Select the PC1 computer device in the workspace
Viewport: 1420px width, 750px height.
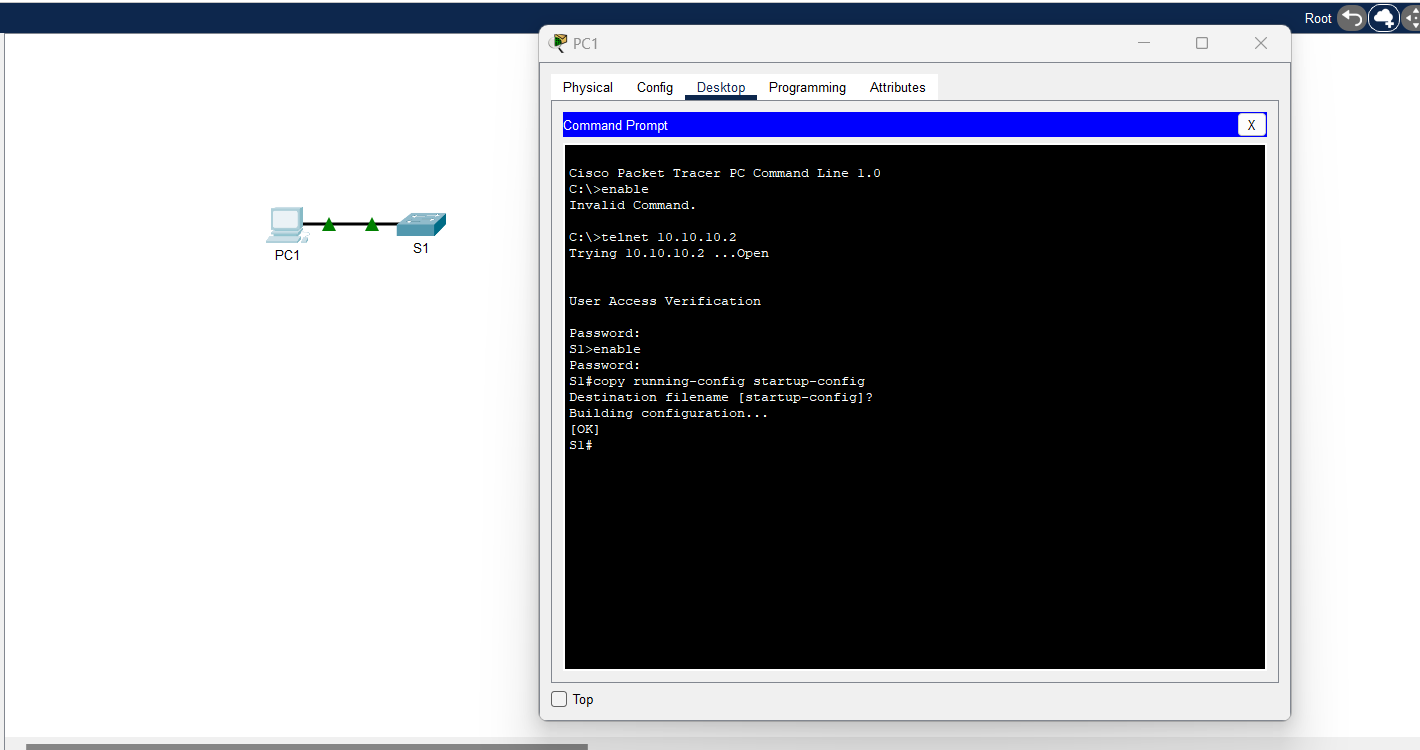click(286, 225)
